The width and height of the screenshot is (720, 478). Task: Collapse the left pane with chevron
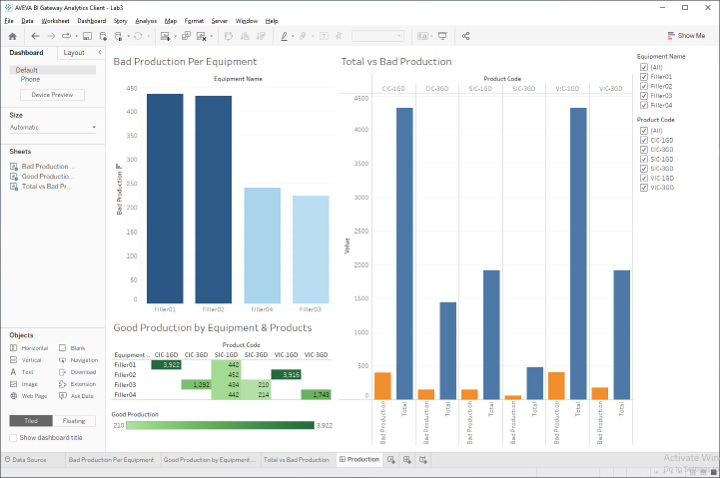click(x=99, y=53)
